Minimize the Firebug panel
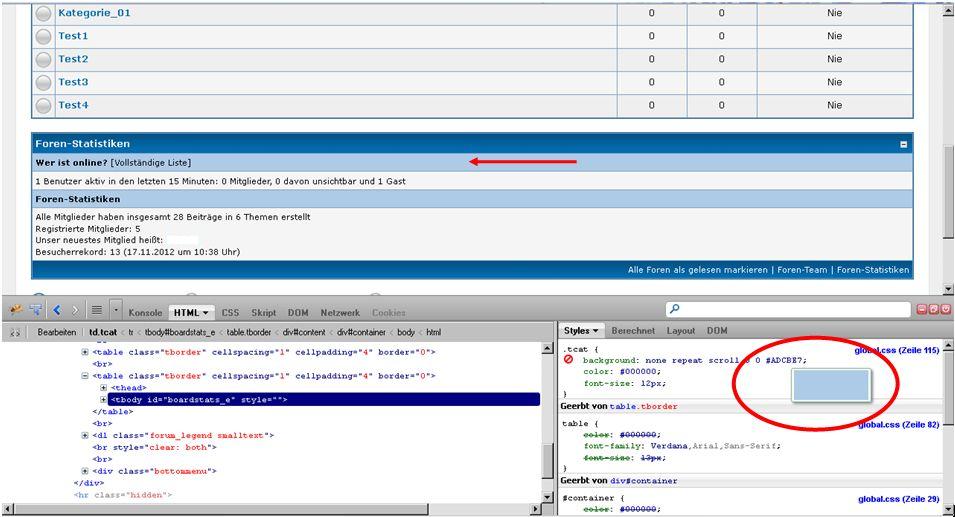This screenshot has height=517, width=955. pyautogui.click(x=922, y=309)
